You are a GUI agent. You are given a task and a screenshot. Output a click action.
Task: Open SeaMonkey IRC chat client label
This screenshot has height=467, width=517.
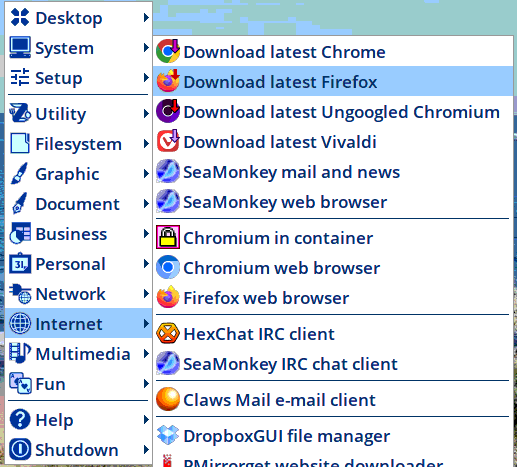[x=291, y=364]
